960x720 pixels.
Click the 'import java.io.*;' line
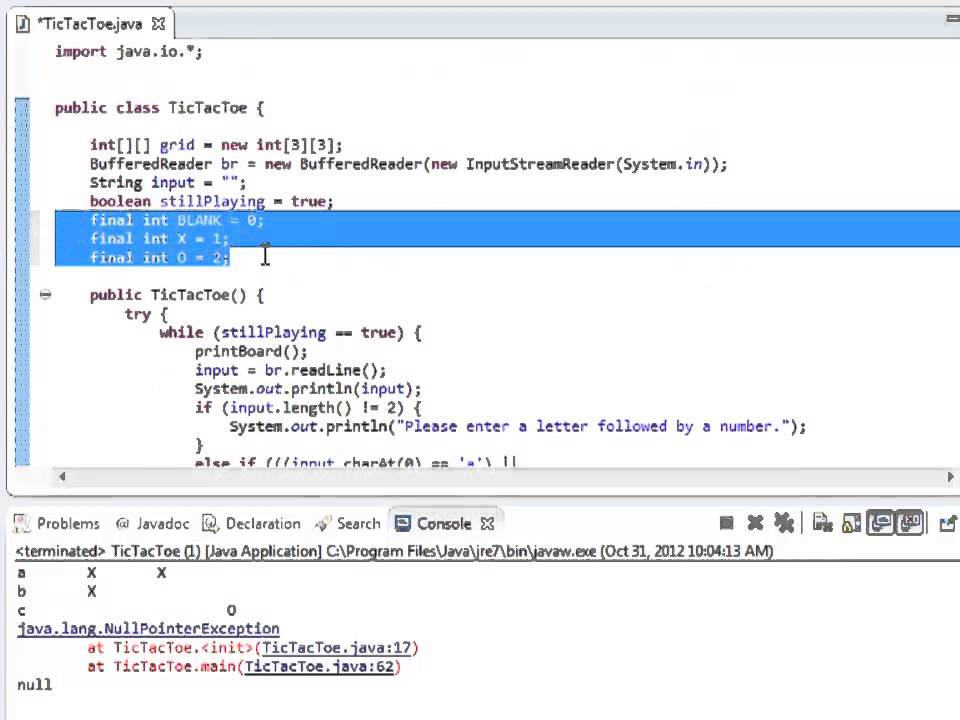point(129,51)
